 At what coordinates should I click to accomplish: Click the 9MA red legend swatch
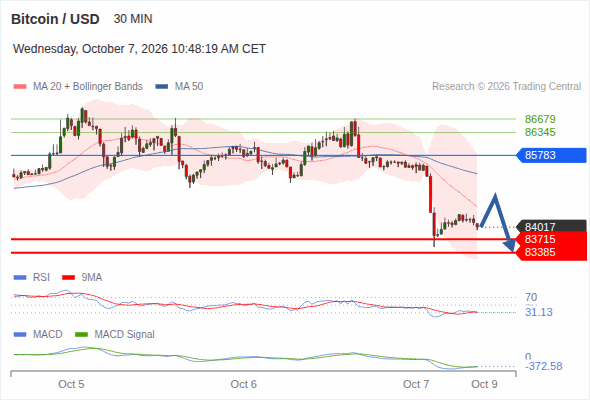point(68,278)
